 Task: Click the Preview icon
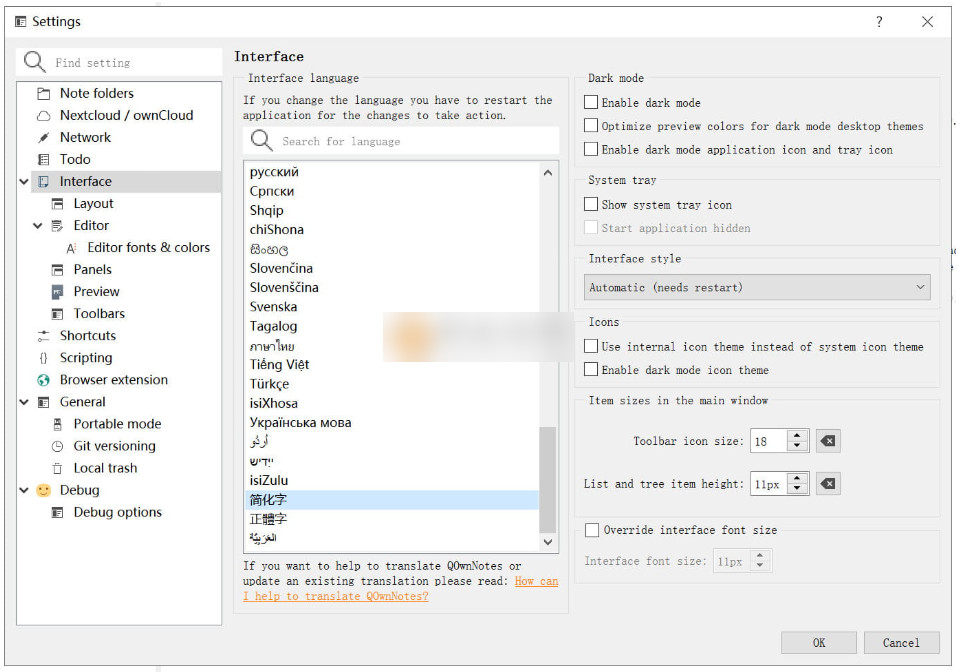tap(57, 291)
